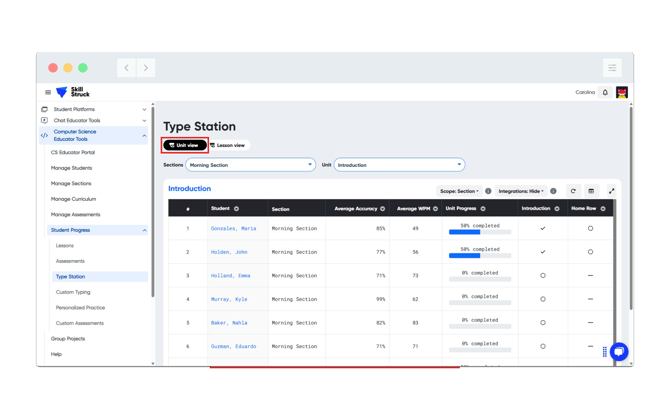Click info icon on Average Accuracy column
The image size is (670, 418).
[382, 209]
